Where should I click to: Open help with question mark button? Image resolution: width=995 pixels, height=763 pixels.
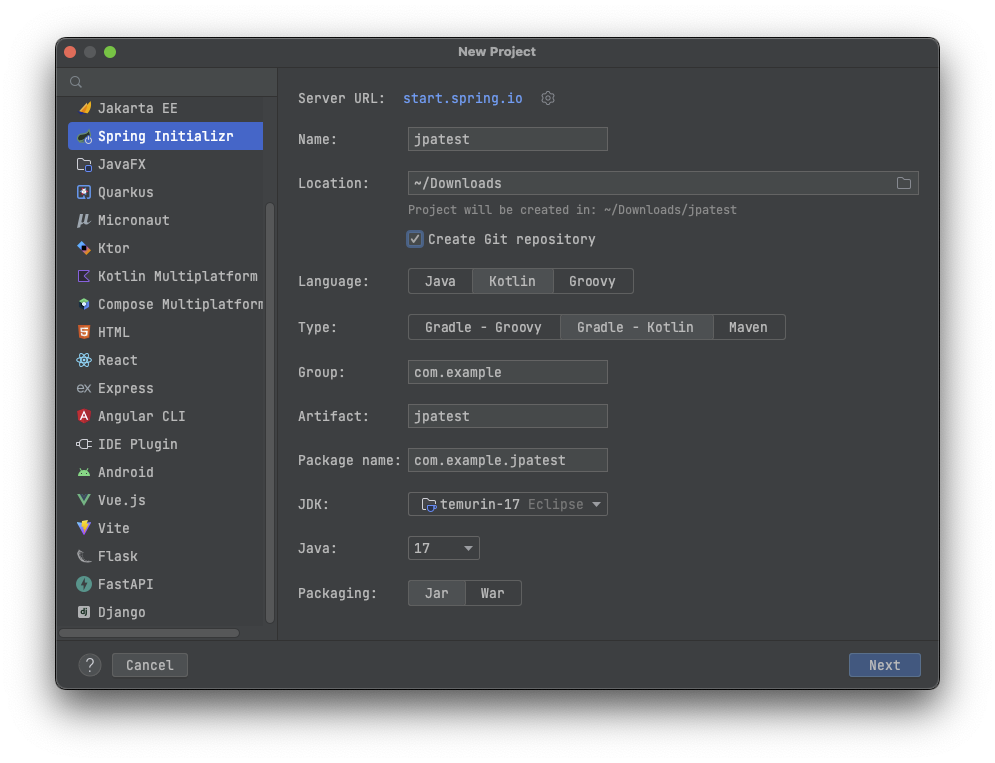pos(90,665)
